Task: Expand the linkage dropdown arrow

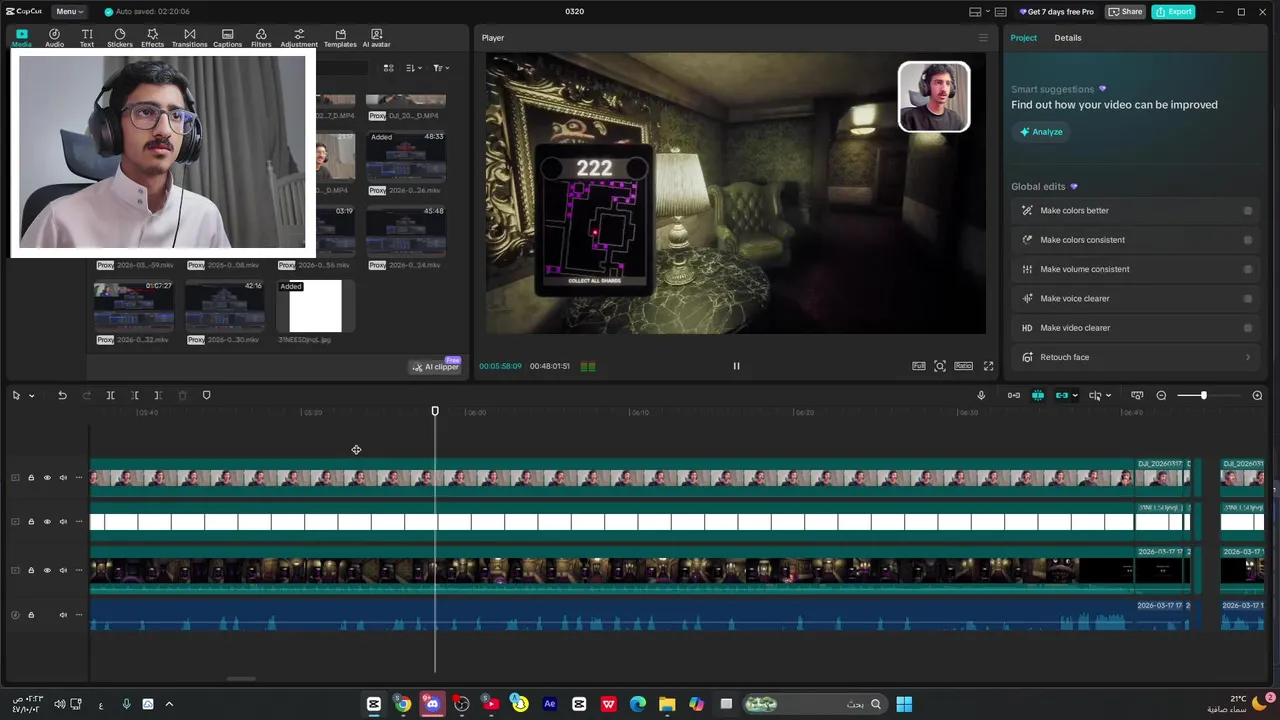Action: [1075, 396]
